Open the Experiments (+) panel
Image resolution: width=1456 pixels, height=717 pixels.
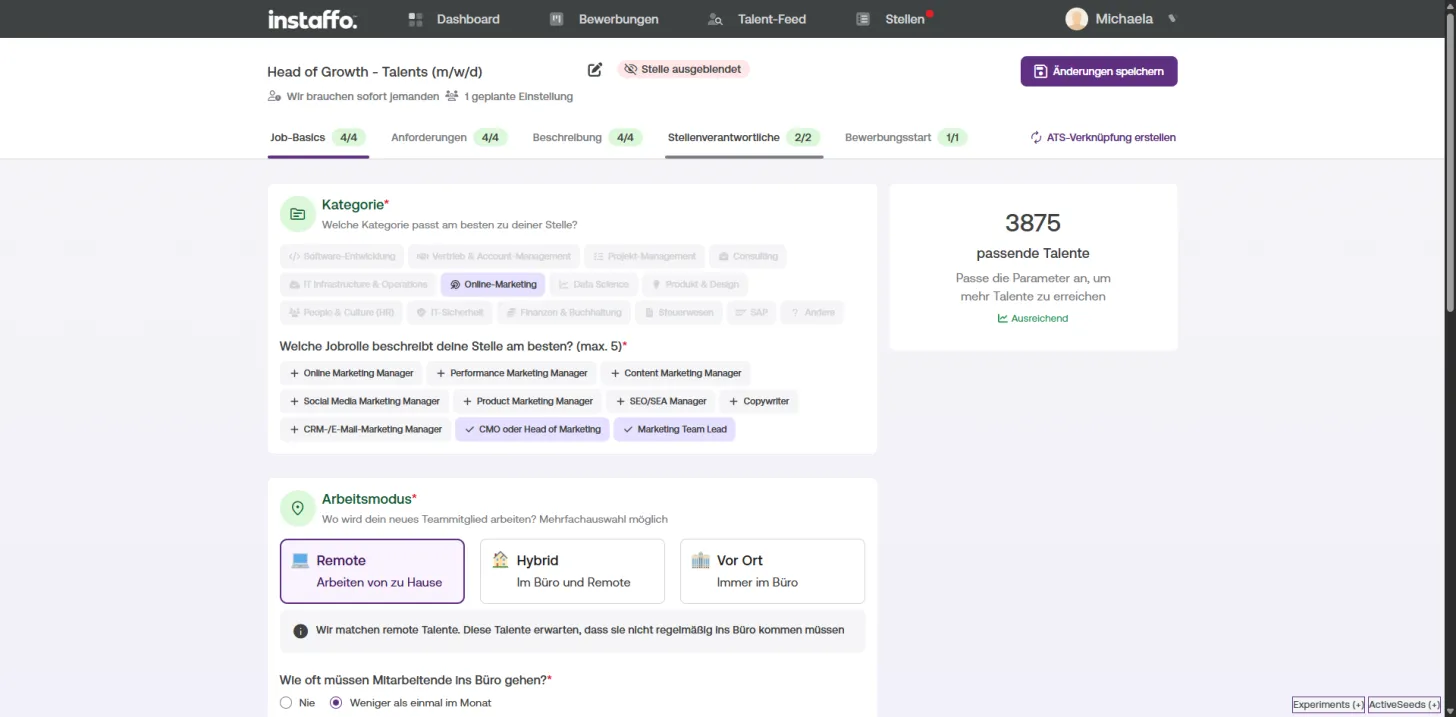coord(1328,705)
